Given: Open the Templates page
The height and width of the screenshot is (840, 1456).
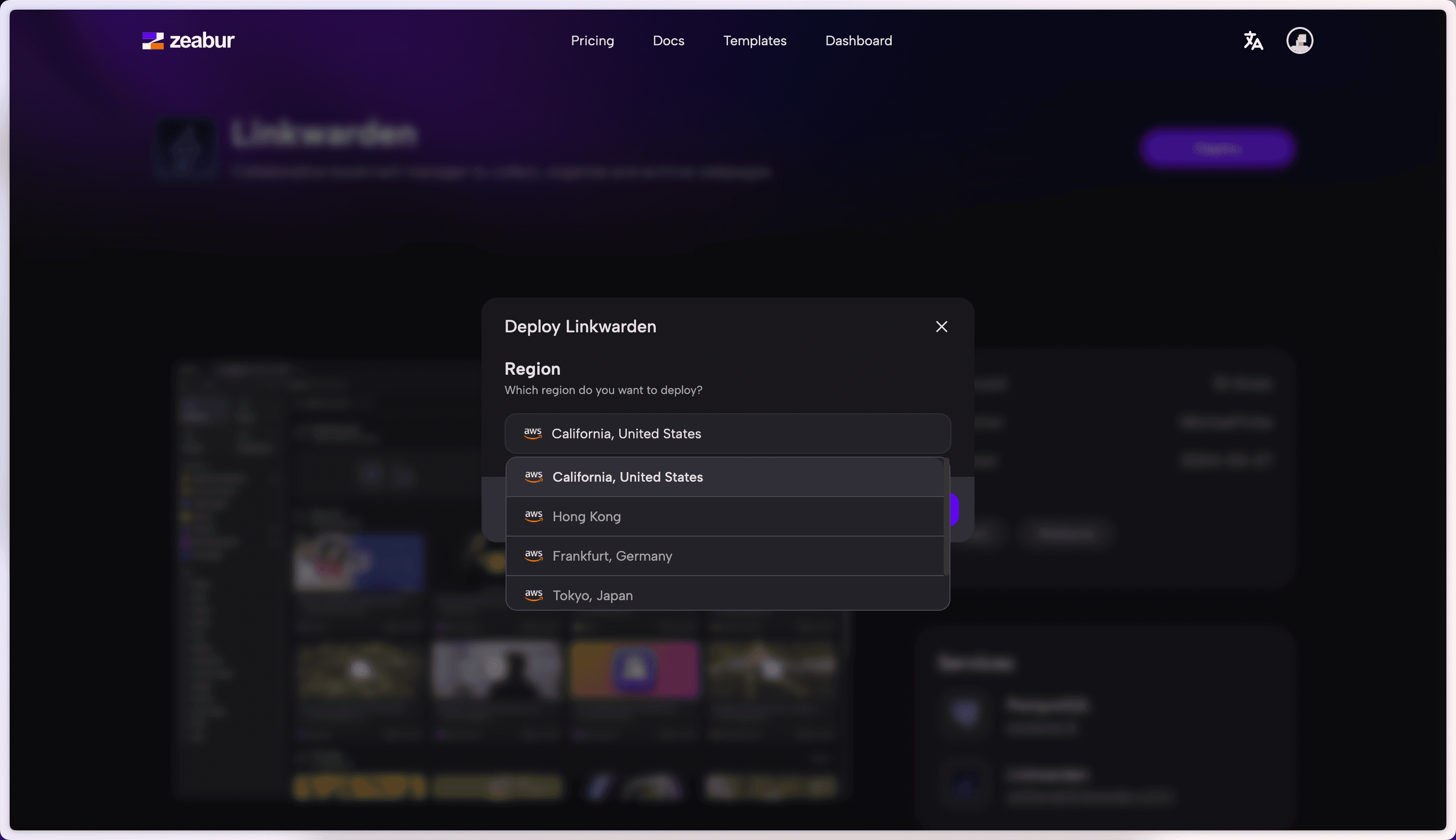Looking at the screenshot, I should (755, 40).
